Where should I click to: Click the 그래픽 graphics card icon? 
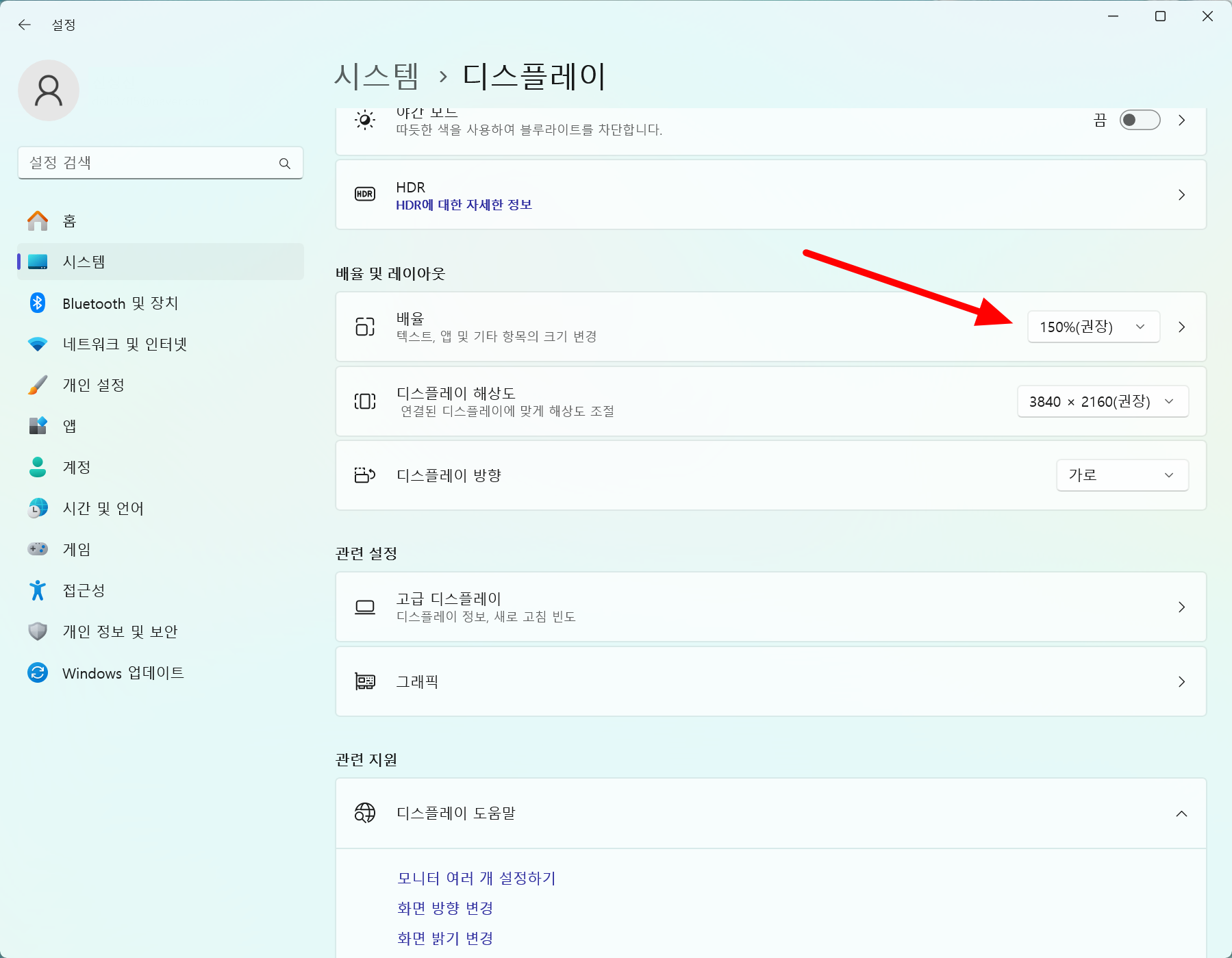coord(365,681)
